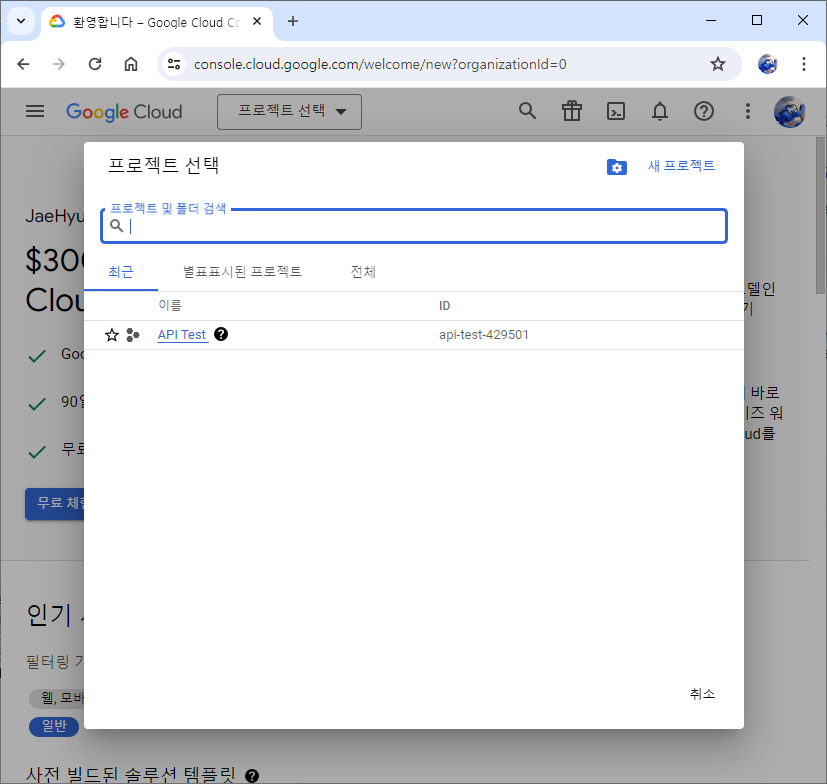The image size is (827, 784).
Task: Click the project type icon beside API Test
Action: click(x=133, y=335)
